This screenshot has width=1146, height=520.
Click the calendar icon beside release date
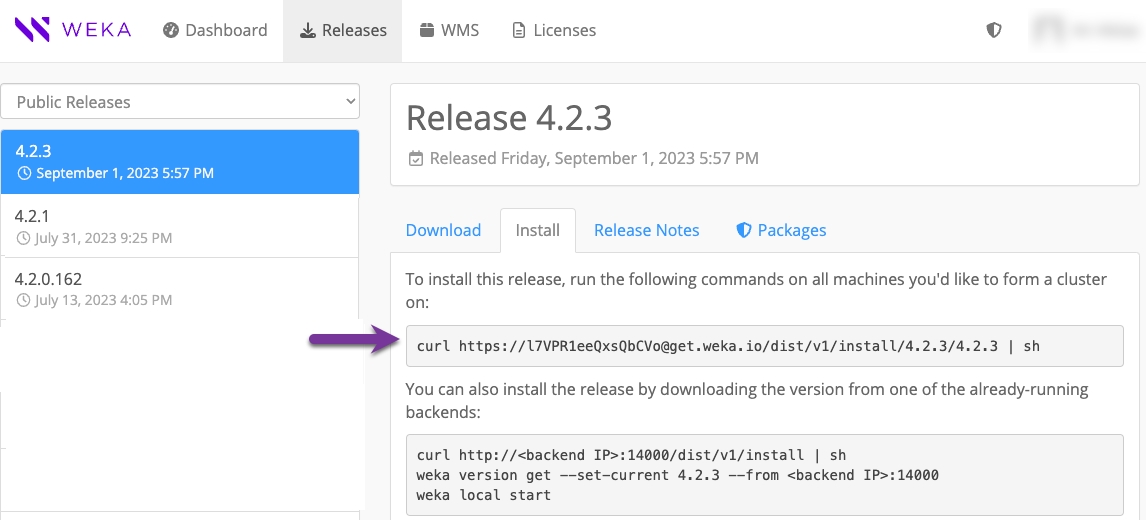(416, 158)
